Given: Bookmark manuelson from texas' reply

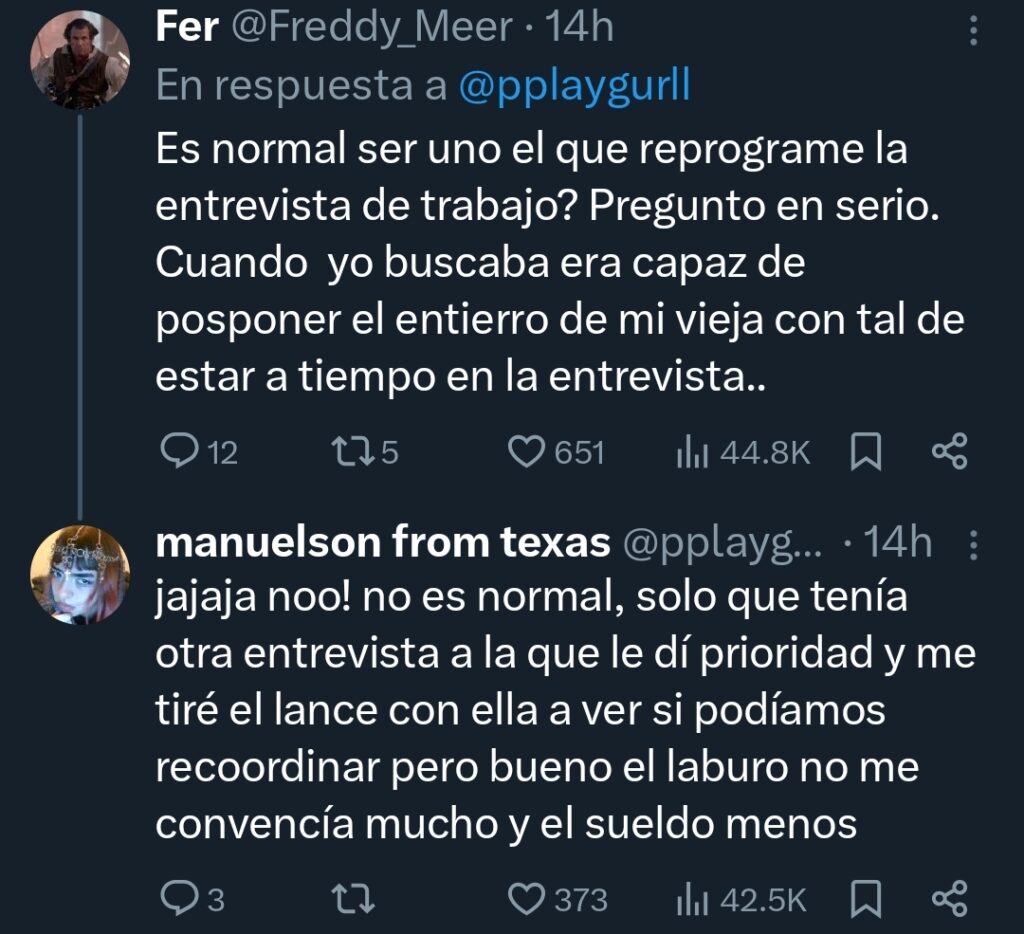Looking at the screenshot, I should click(x=866, y=899).
